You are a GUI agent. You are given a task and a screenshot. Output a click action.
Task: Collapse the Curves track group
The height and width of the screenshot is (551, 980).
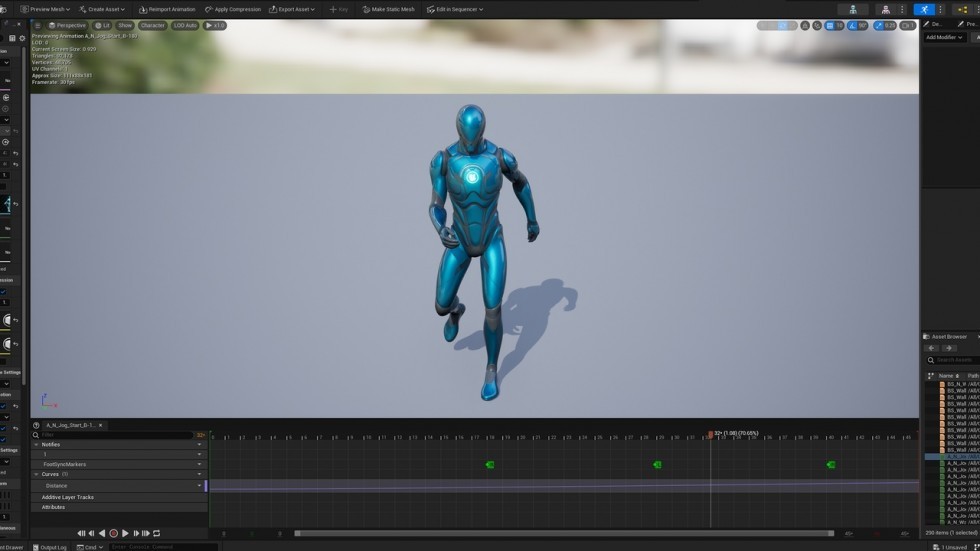click(x=36, y=475)
